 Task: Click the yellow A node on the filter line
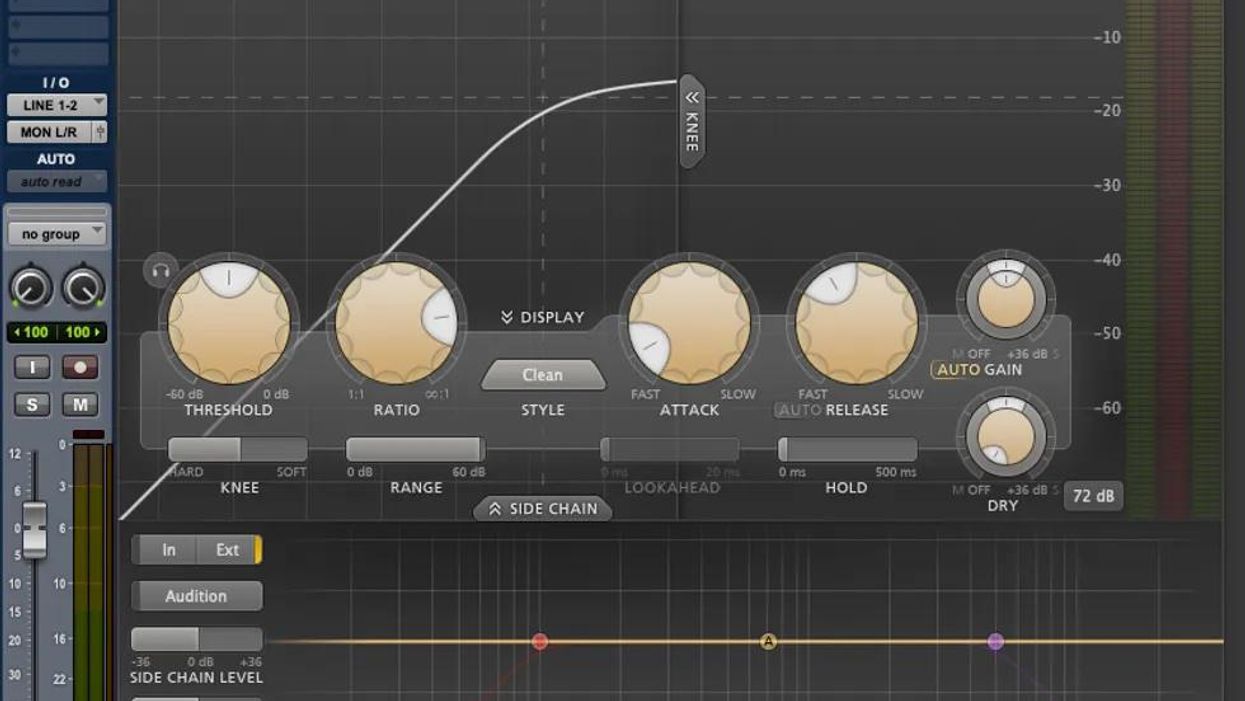(768, 641)
